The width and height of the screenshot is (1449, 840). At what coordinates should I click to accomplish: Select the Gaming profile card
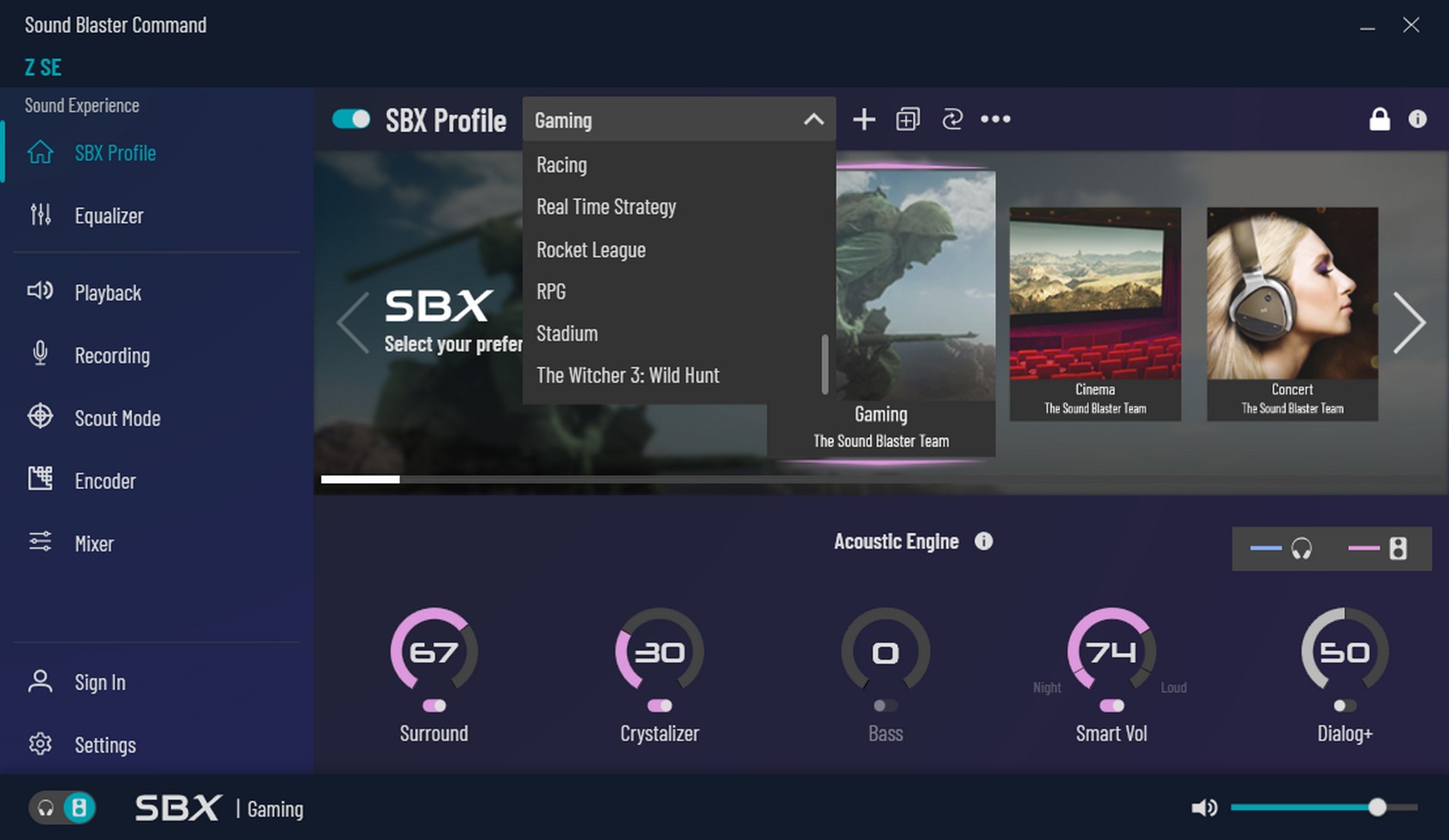click(881, 313)
